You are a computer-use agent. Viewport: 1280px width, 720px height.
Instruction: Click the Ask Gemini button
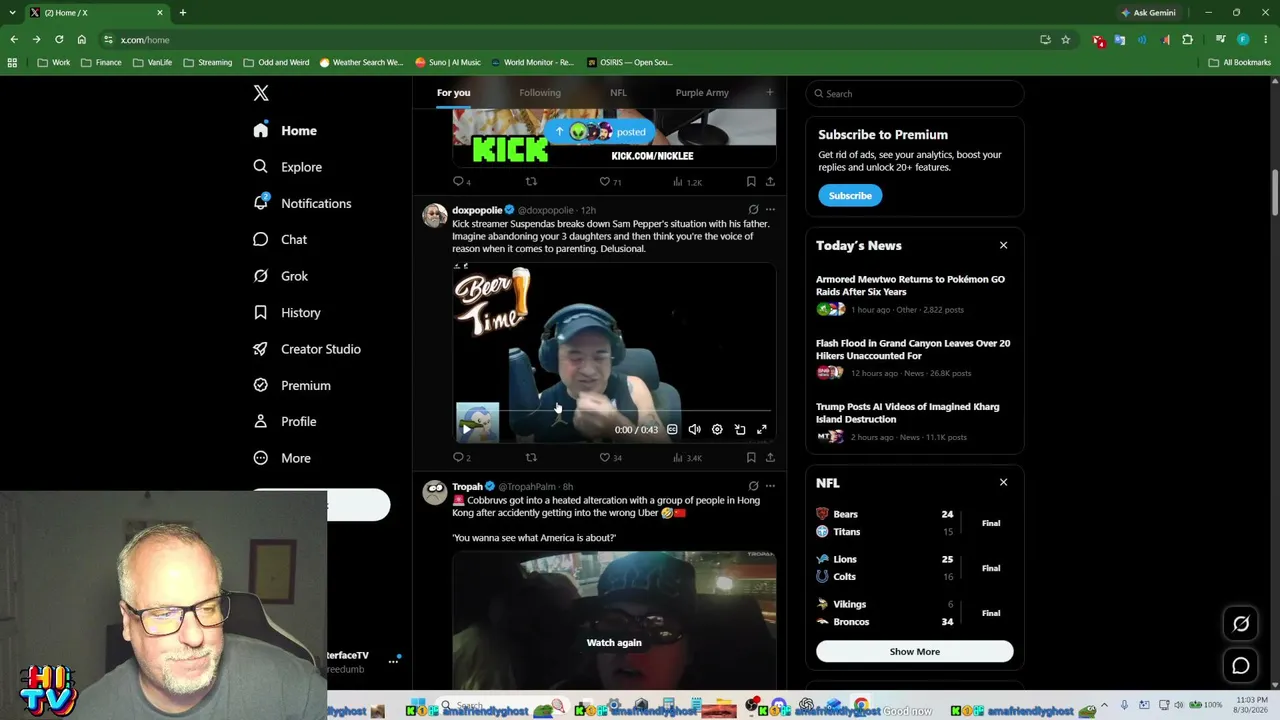(1149, 13)
